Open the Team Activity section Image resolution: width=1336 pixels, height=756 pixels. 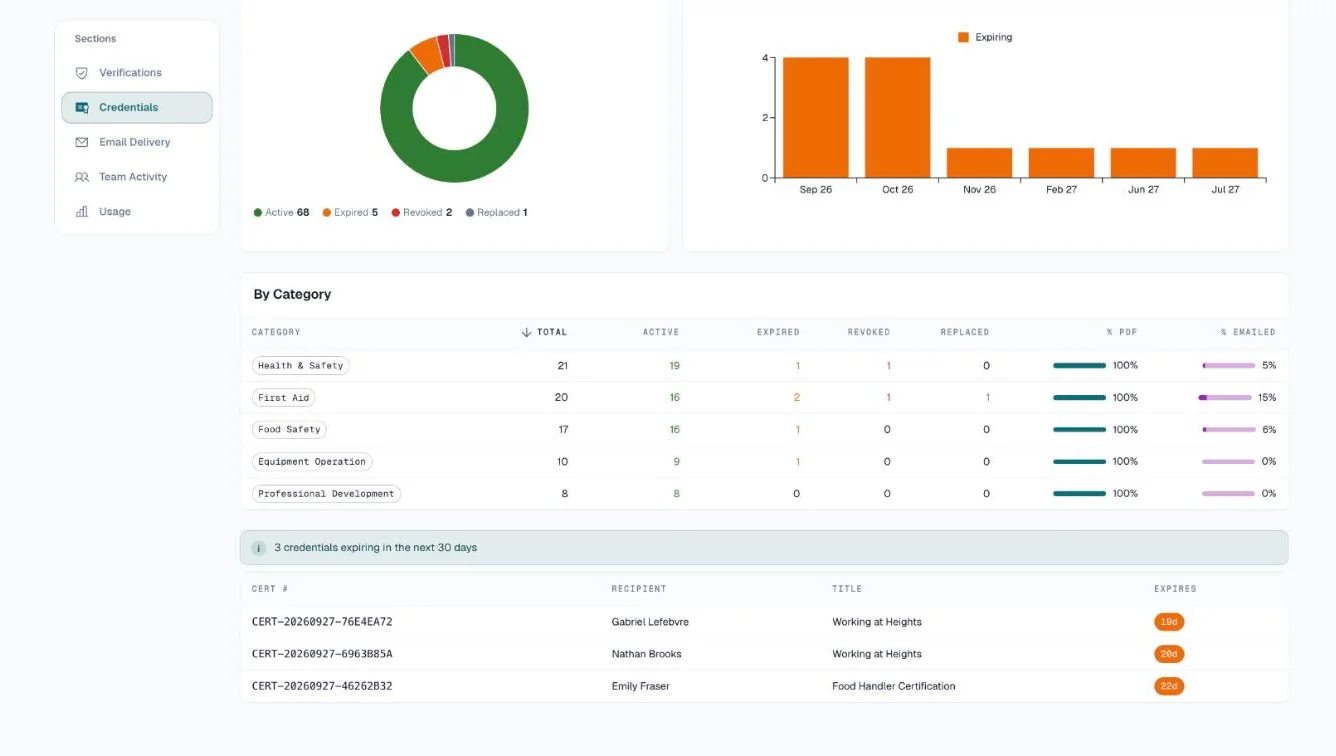pos(137,177)
